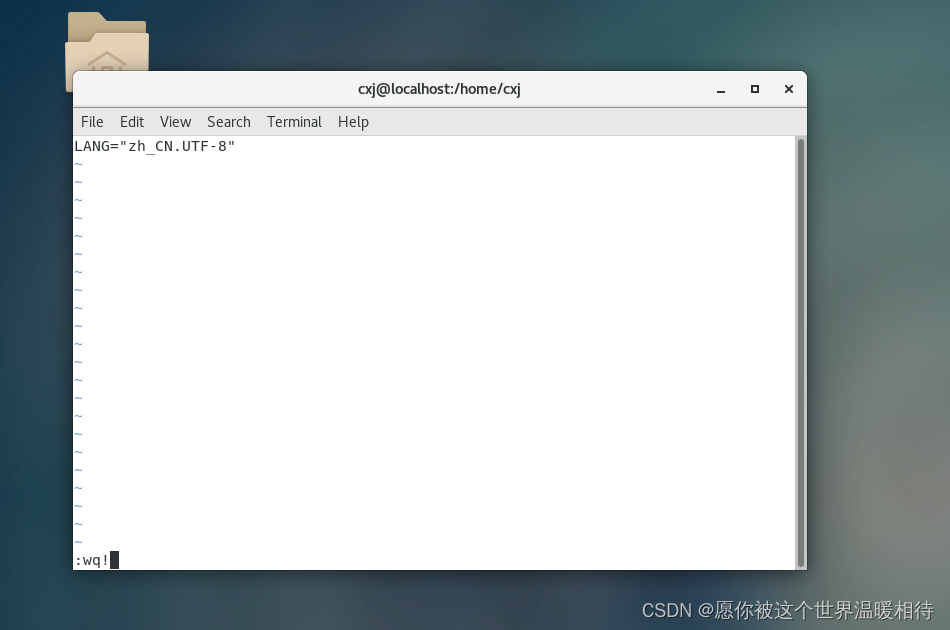Image resolution: width=950 pixels, height=630 pixels.
Task: Minimize the terminal window
Action: [721, 90]
